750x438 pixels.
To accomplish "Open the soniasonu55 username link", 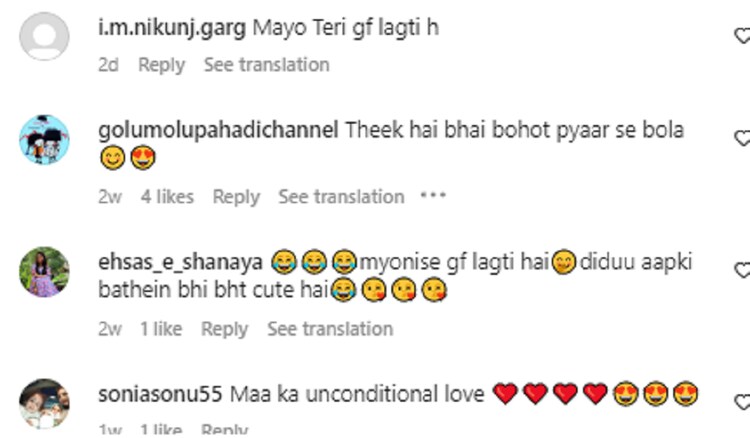I will [x=162, y=394].
